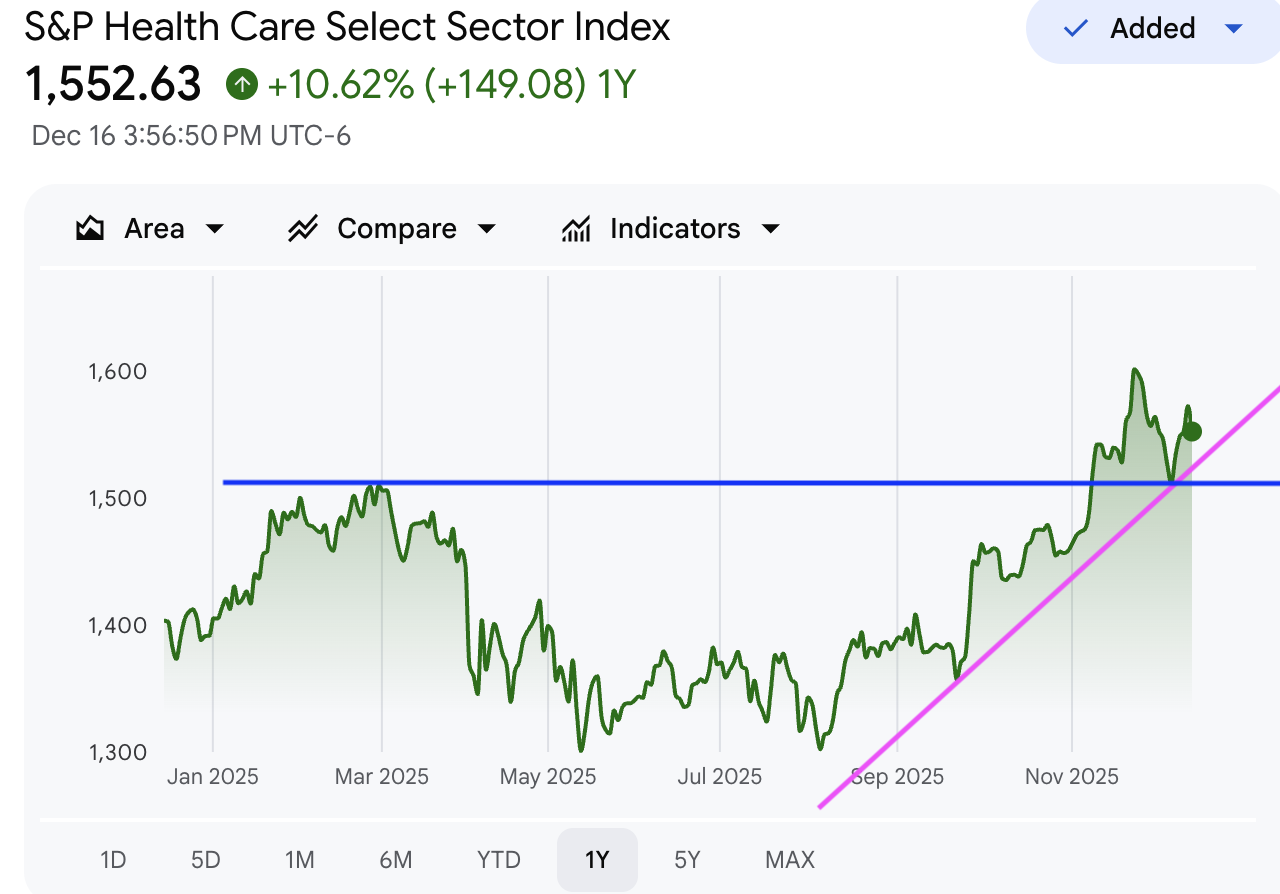Open the Added watchlist dropdown arrow
The height and width of the screenshot is (894, 1280).
pyautogui.click(x=1234, y=29)
